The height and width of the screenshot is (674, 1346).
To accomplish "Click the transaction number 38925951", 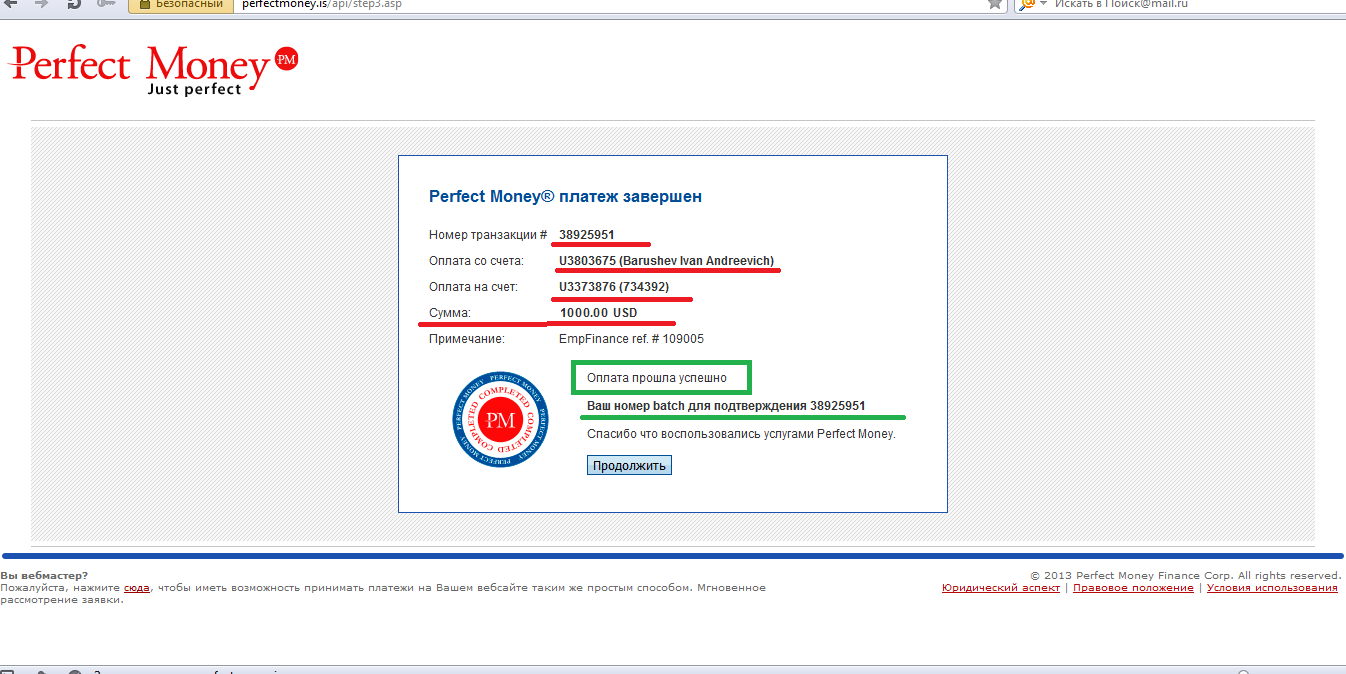I will [587, 235].
